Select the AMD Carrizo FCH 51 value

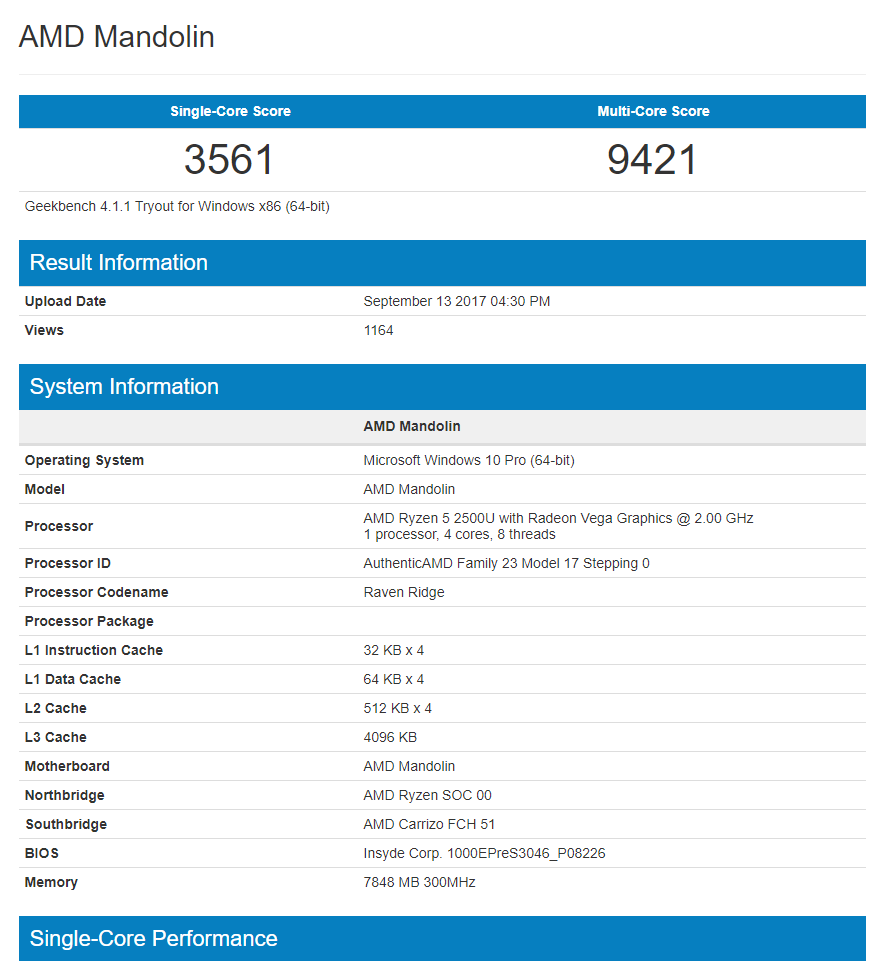[x=429, y=824]
